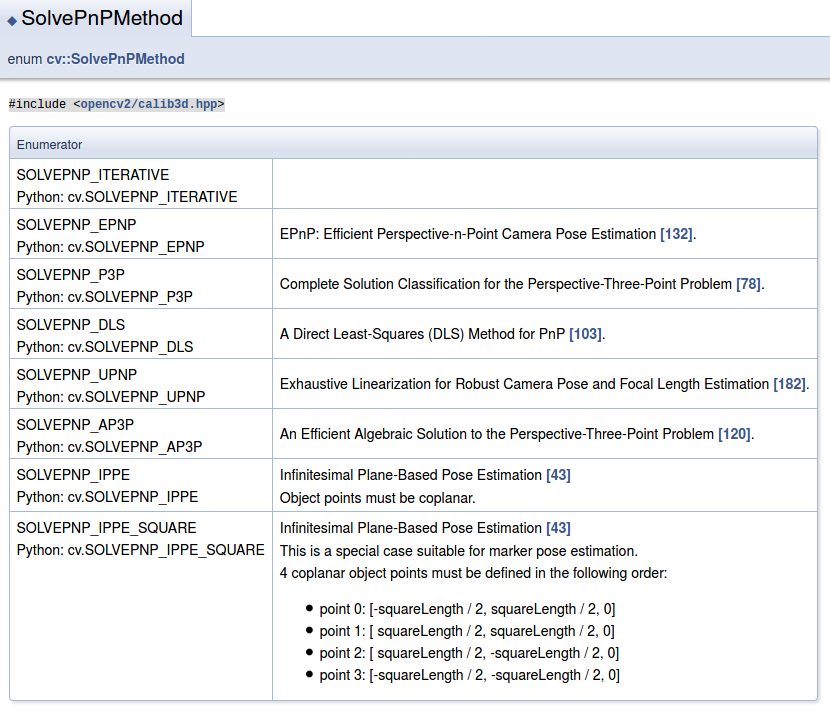The image size is (830, 710).
Task: Click the Python: cv.SOLVEPNP_EPNP text
Action: click(x=111, y=247)
